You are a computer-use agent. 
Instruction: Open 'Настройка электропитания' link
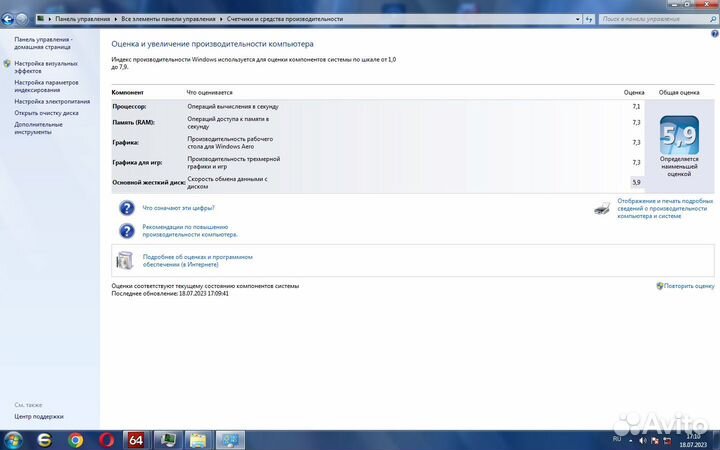52,101
